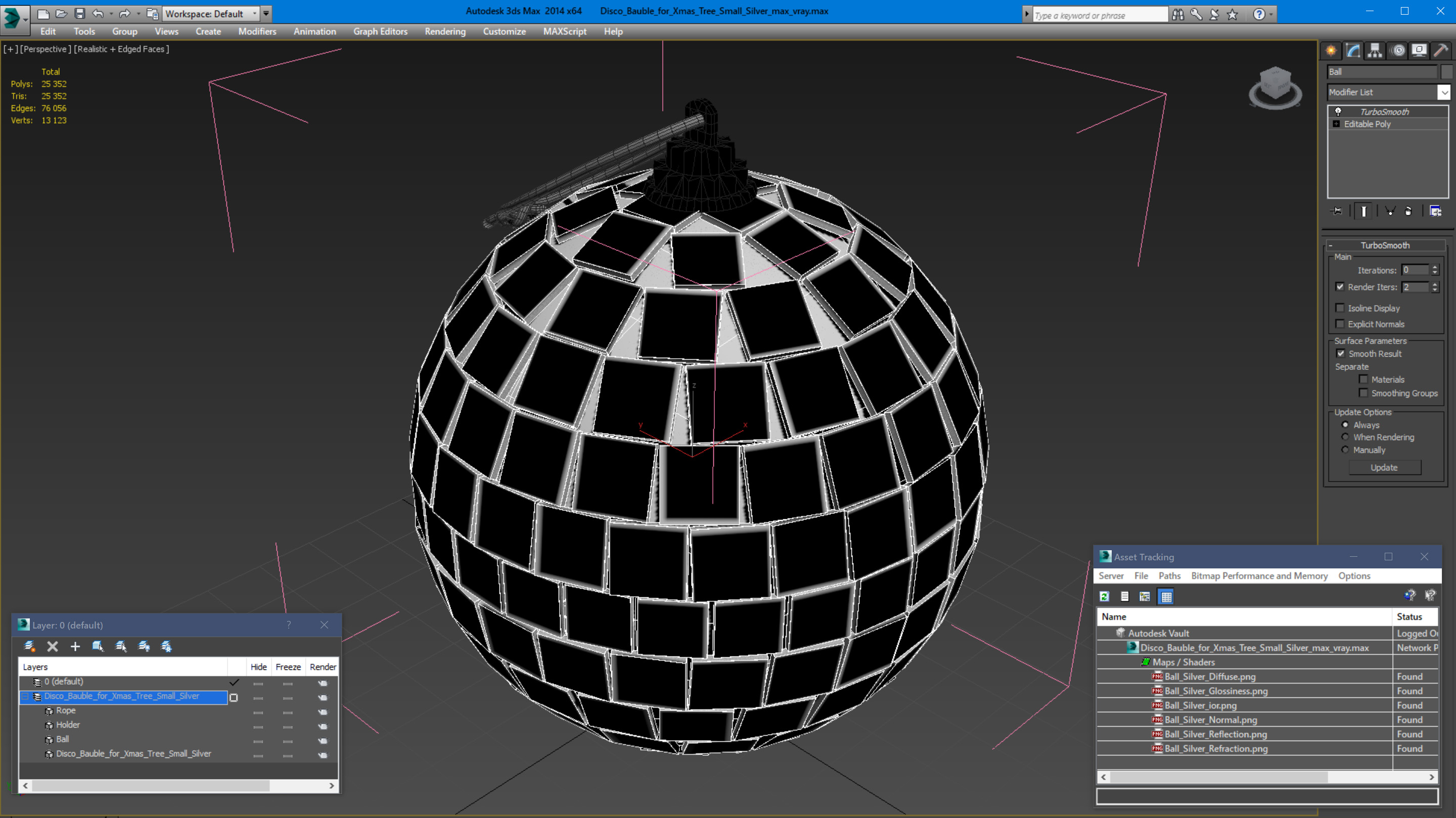Enable Separate by Materials checkbox

[x=1363, y=379]
